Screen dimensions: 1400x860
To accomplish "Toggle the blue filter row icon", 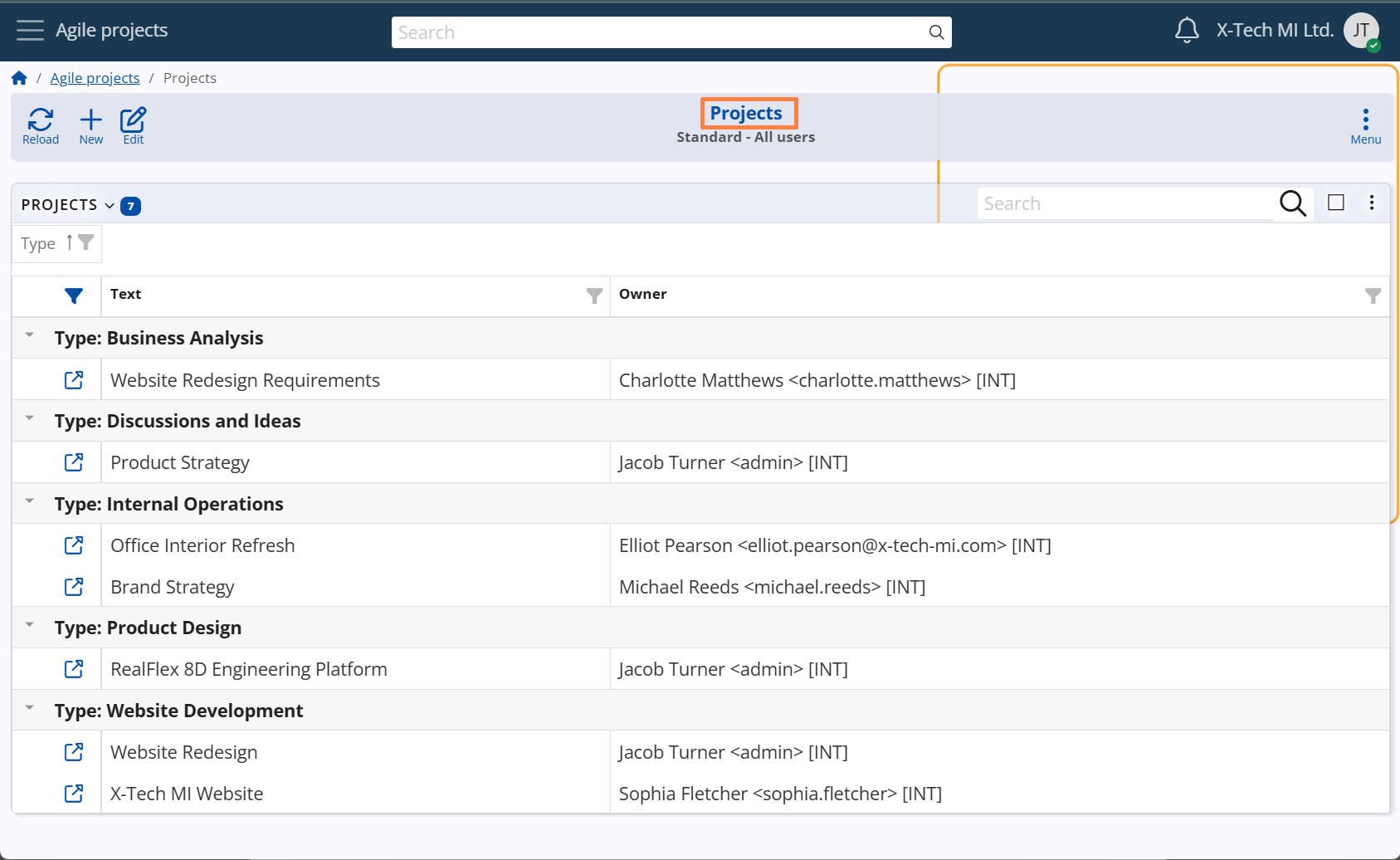I will point(74,296).
